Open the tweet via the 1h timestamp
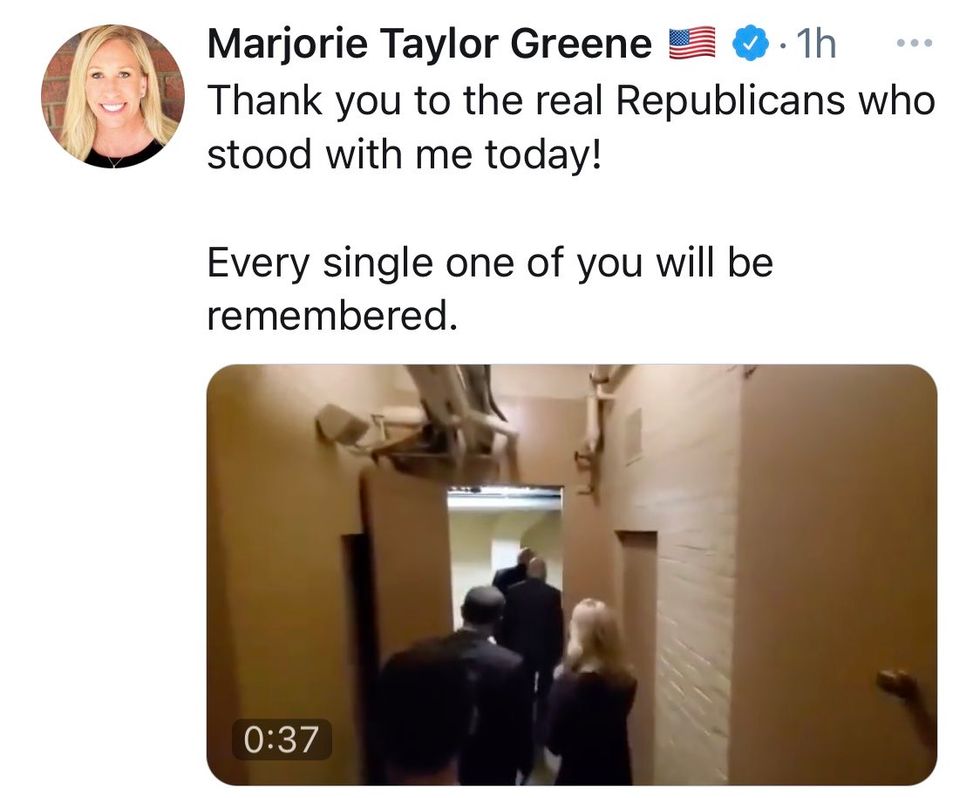980x798 pixels. [817, 44]
